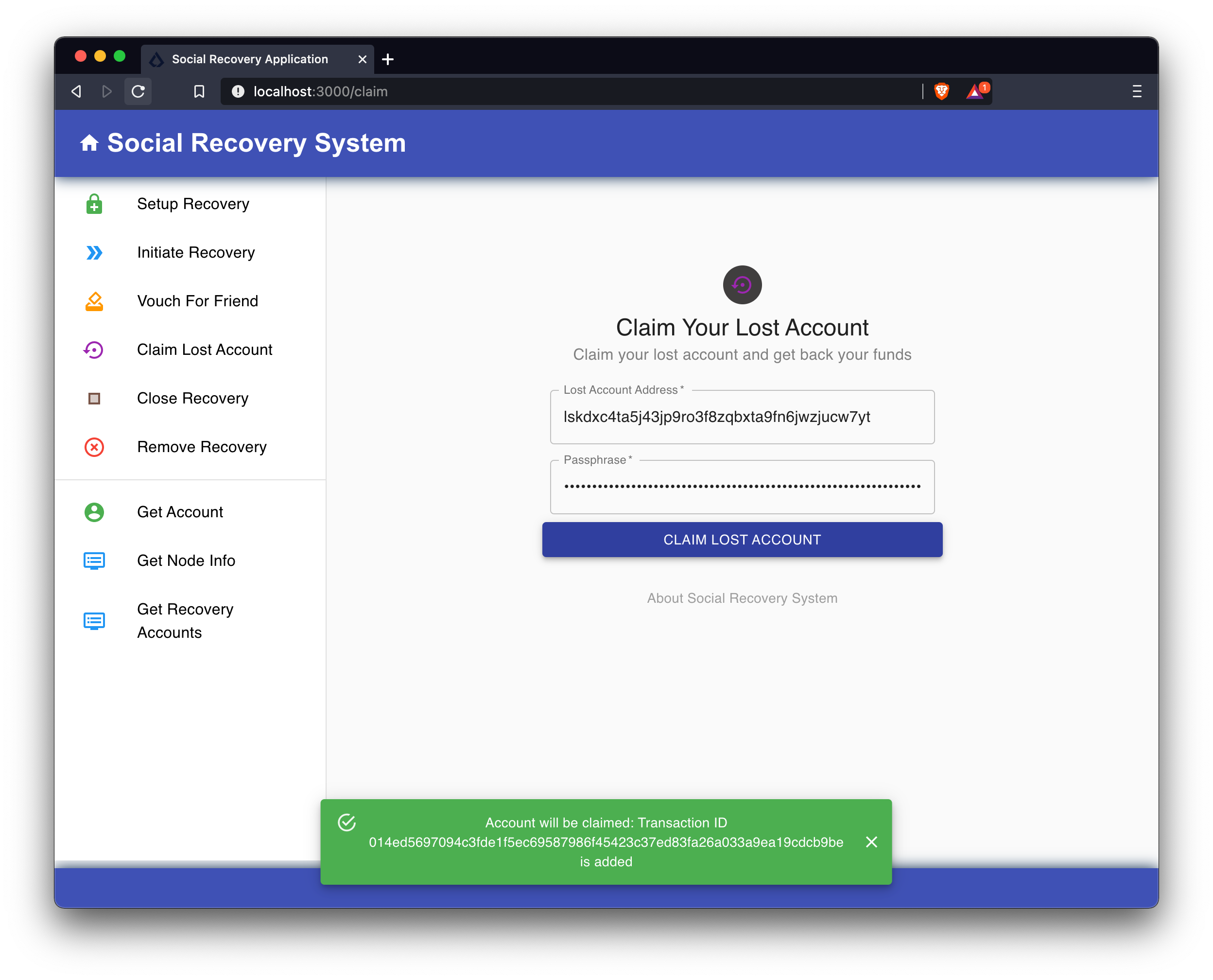Reload the page with the refresh button
Screen dimensions: 1213x980
pyautogui.click(x=139, y=91)
